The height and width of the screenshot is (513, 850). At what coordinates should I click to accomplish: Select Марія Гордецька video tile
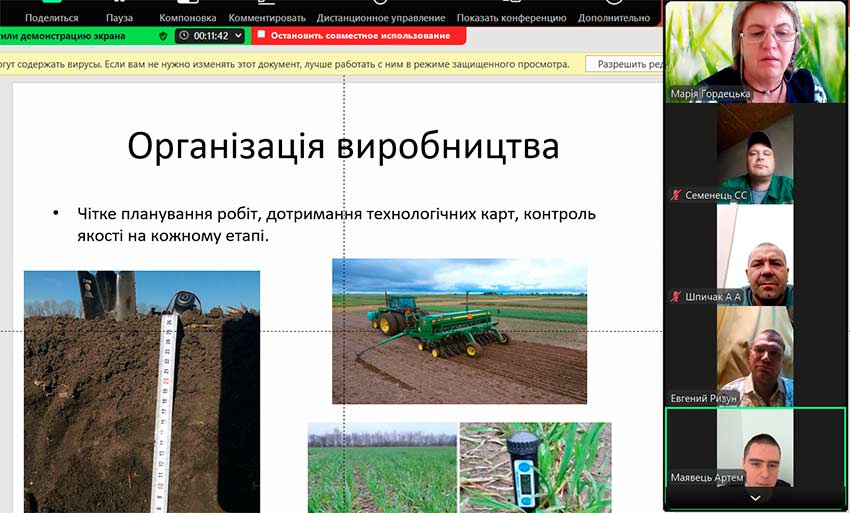[x=755, y=50]
